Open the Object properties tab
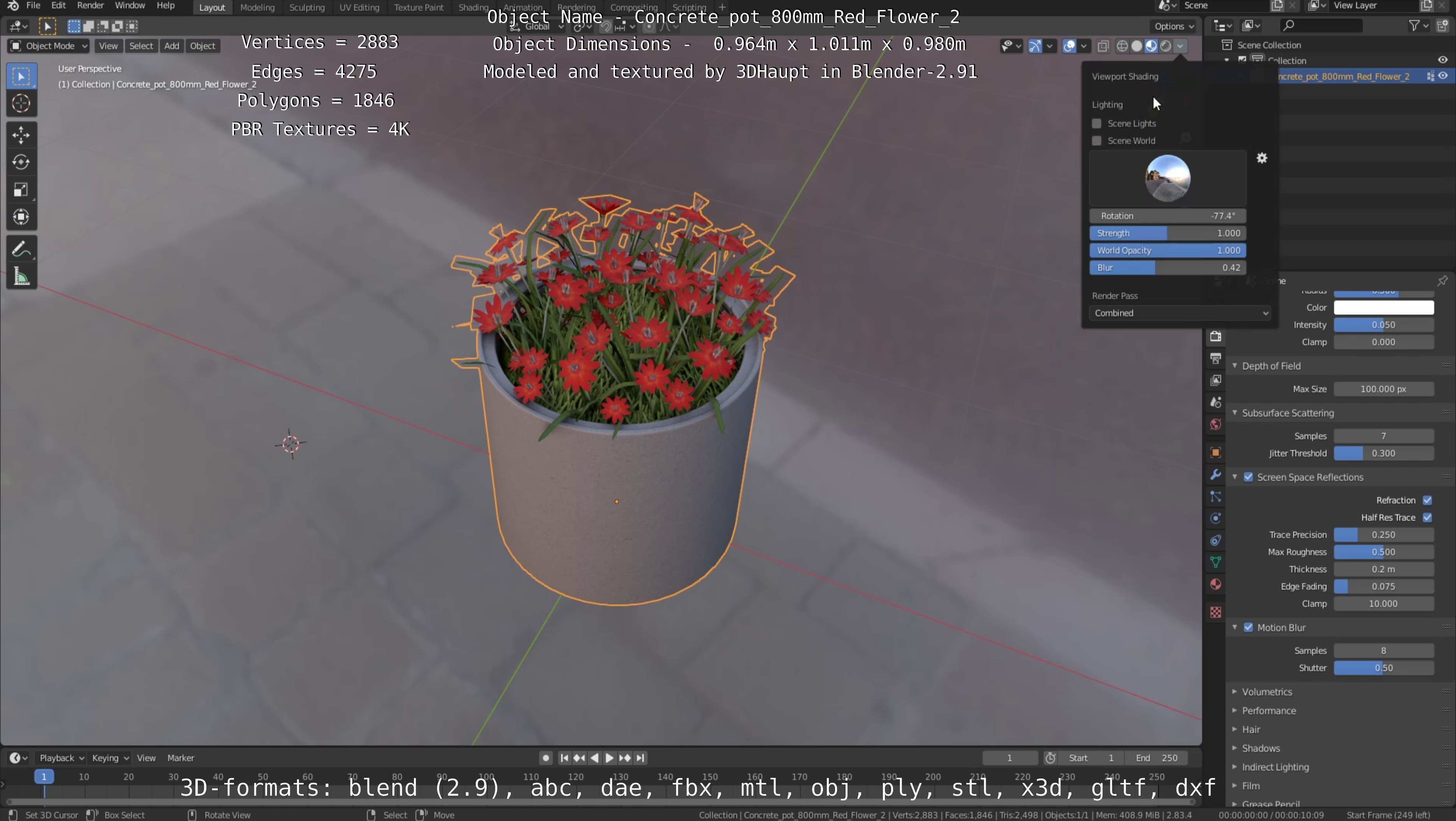The width and height of the screenshot is (1456, 821). (x=1216, y=453)
